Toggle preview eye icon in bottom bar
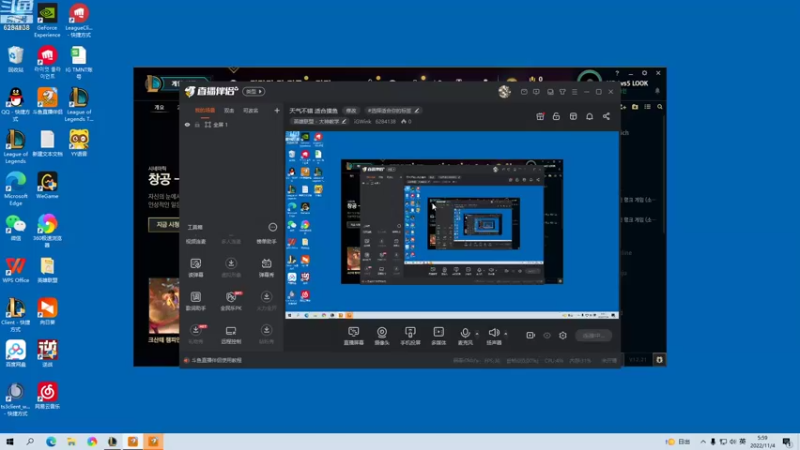800x450 pixels. point(547,335)
